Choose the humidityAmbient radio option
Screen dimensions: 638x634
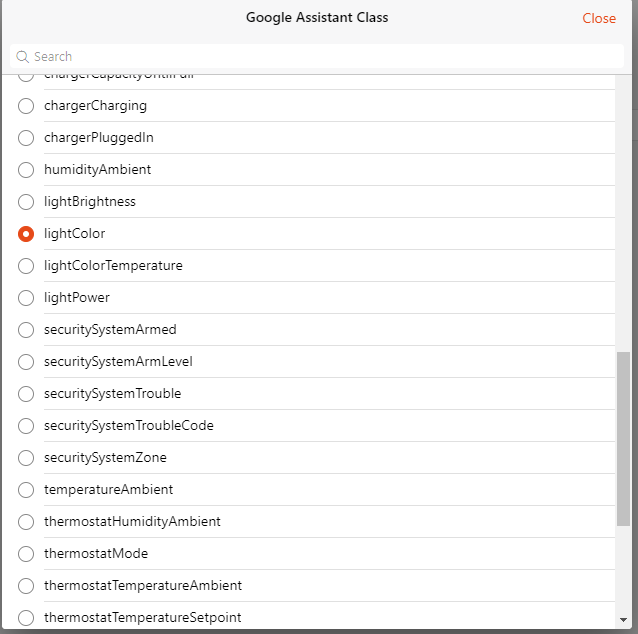[x=26, y=170]
